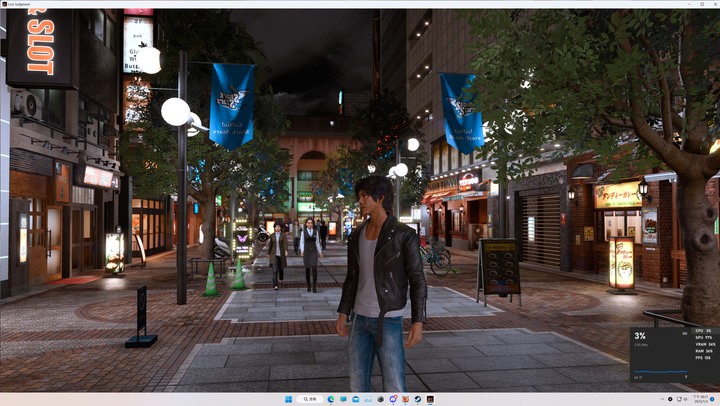
Task: Close the Lost Judgment window
Action: pyautogui.click(x=714, y=4)
